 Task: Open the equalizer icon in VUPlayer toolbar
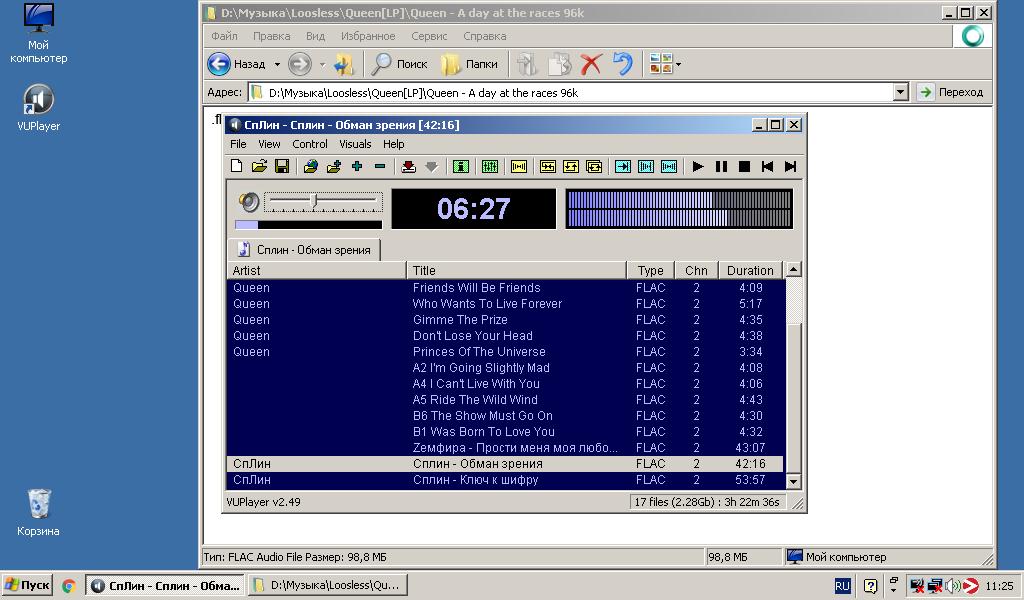(490, 166)
